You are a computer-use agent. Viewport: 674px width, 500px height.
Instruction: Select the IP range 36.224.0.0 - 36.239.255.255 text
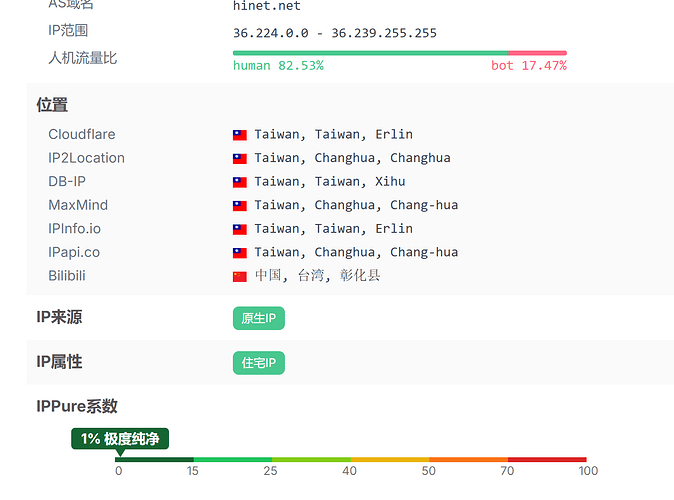pos(334,33)
